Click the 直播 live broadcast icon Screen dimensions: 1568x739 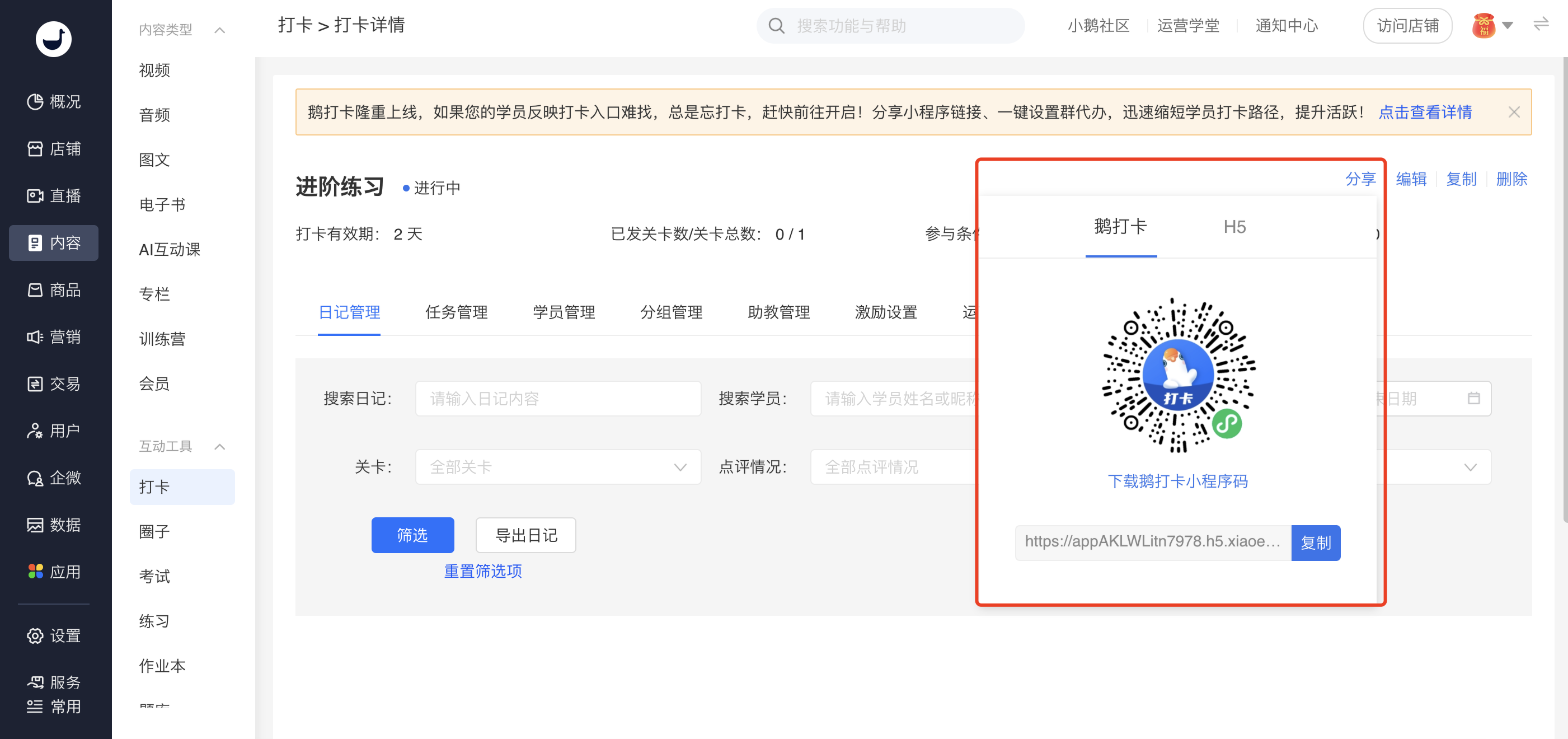(35, 195)
